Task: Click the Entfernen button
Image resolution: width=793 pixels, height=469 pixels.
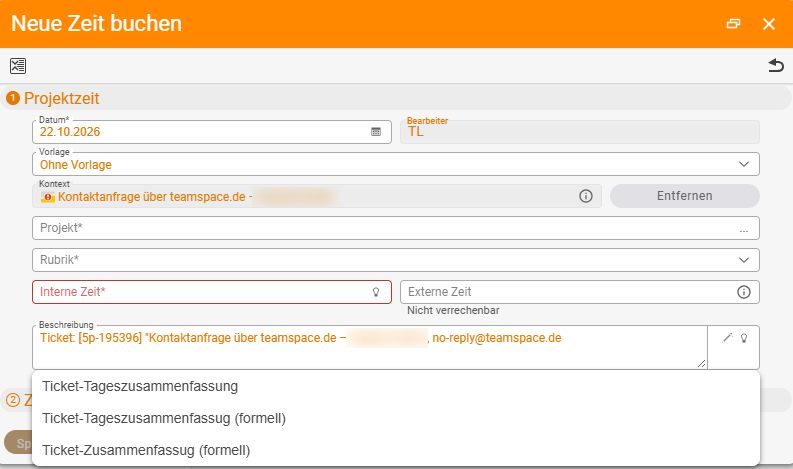Action: point(684,196)
